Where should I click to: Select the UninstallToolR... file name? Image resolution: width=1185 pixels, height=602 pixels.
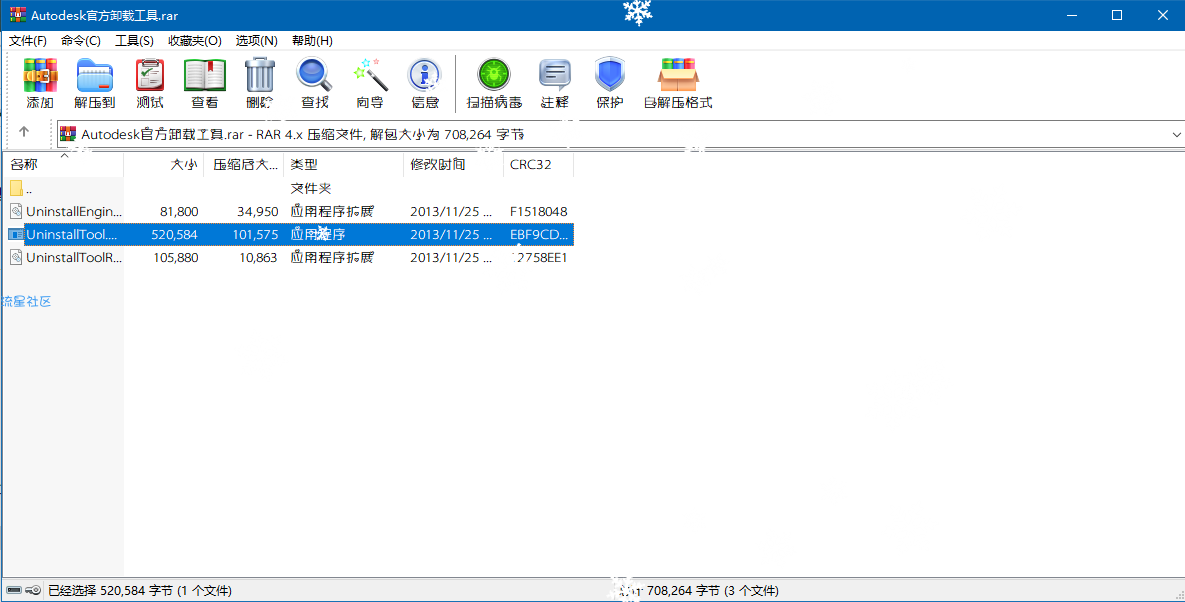coord(74,258)
